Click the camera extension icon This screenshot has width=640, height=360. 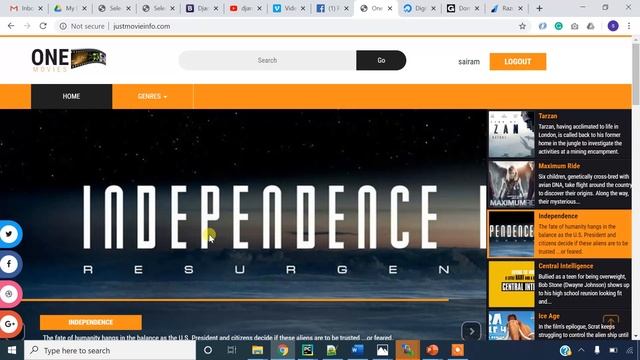coord(574,26)
